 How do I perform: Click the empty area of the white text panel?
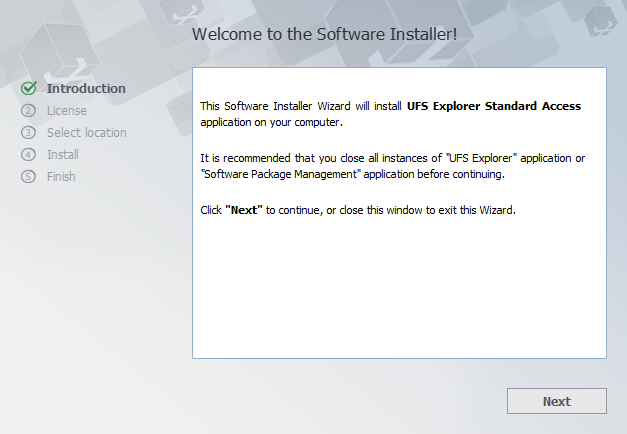tap(399, 288)
